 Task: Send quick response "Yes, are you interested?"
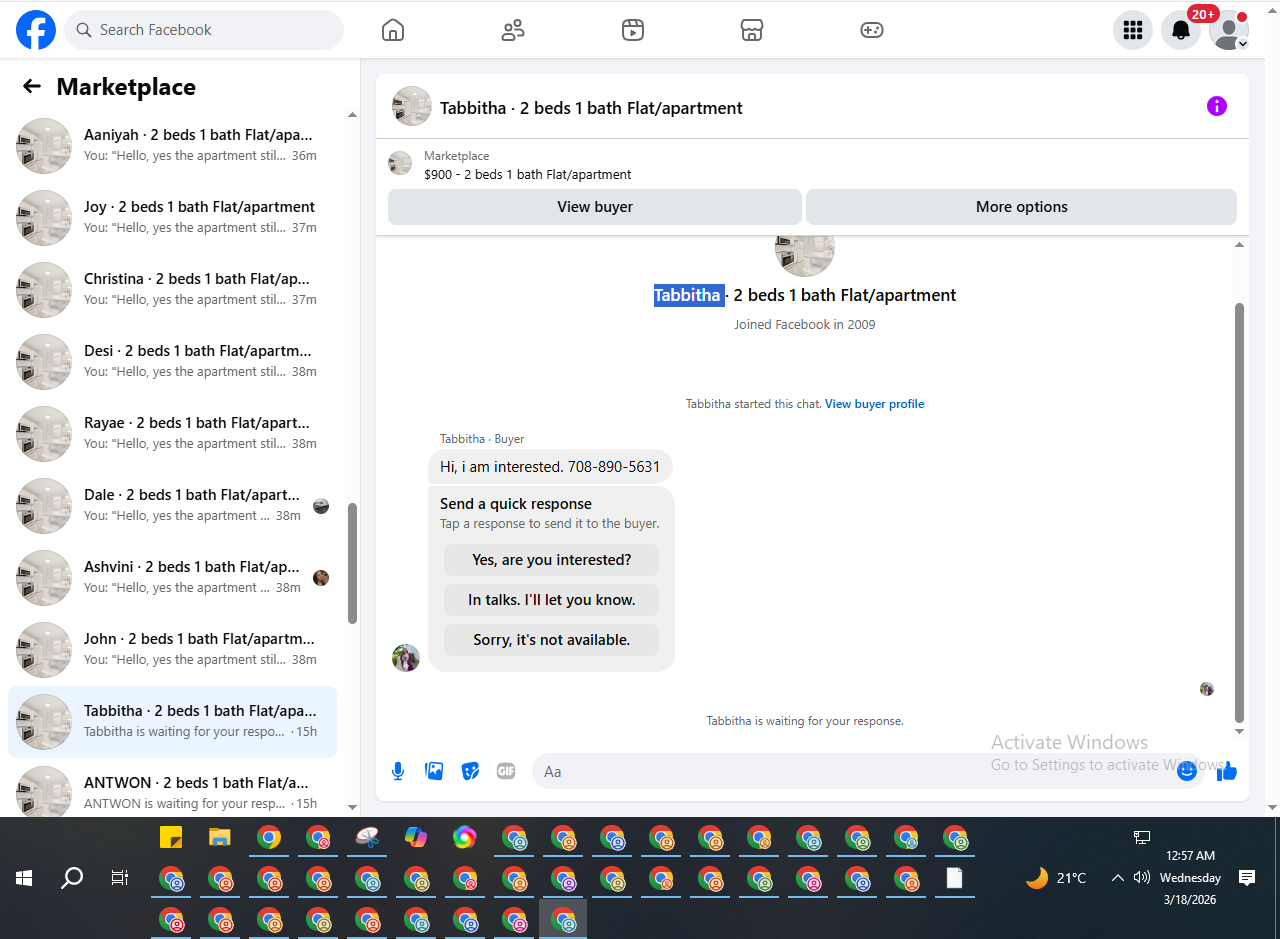551,560
